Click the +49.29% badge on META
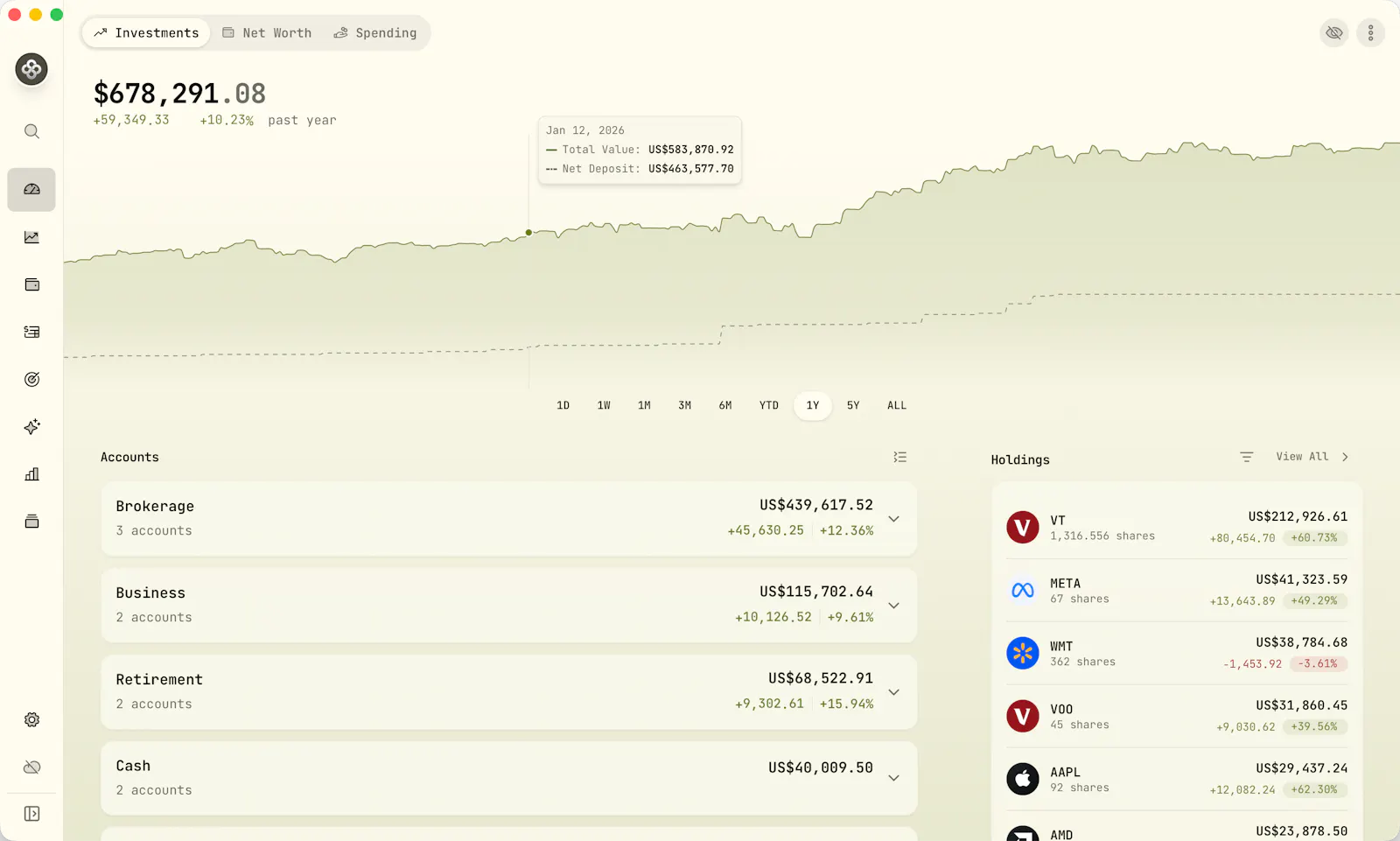 pyautogui.click(x=1314, y=601)
